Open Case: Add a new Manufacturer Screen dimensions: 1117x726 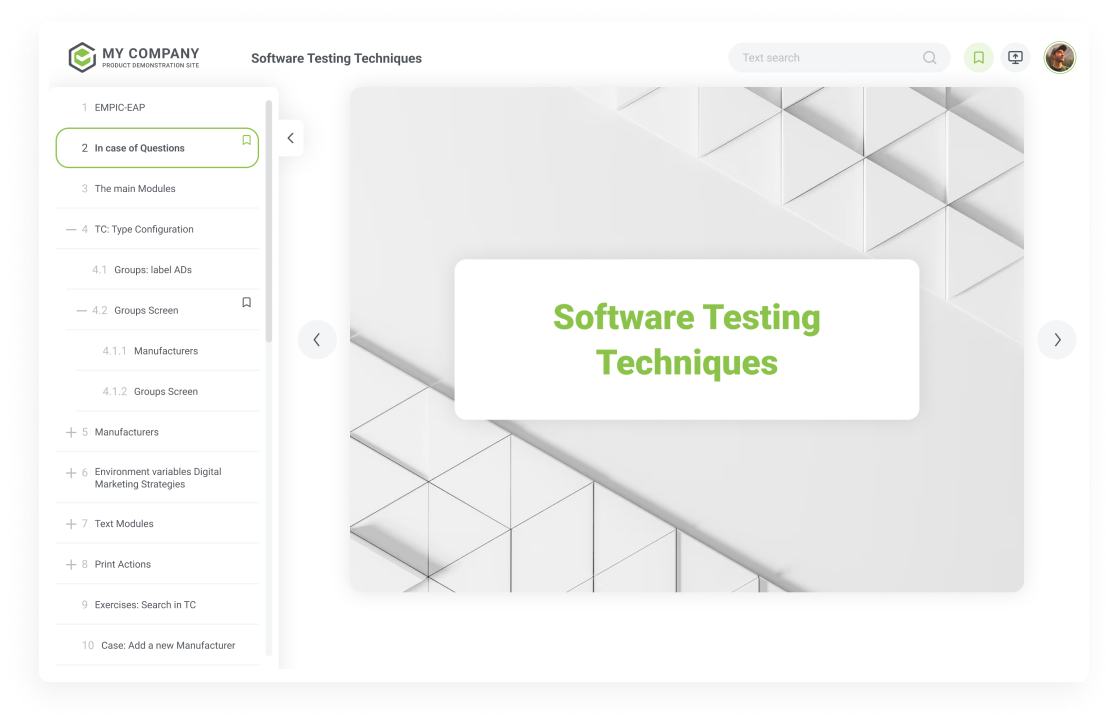(x=167, y=646)
